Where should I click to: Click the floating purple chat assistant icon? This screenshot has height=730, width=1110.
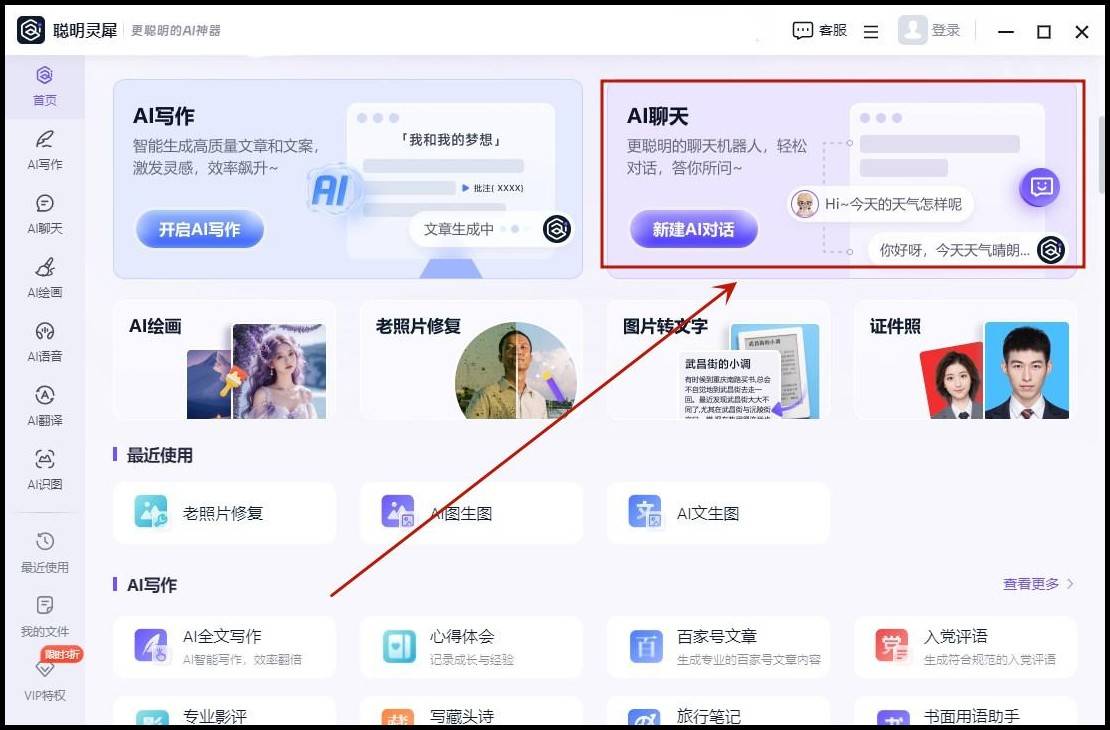pos(1040,187)
